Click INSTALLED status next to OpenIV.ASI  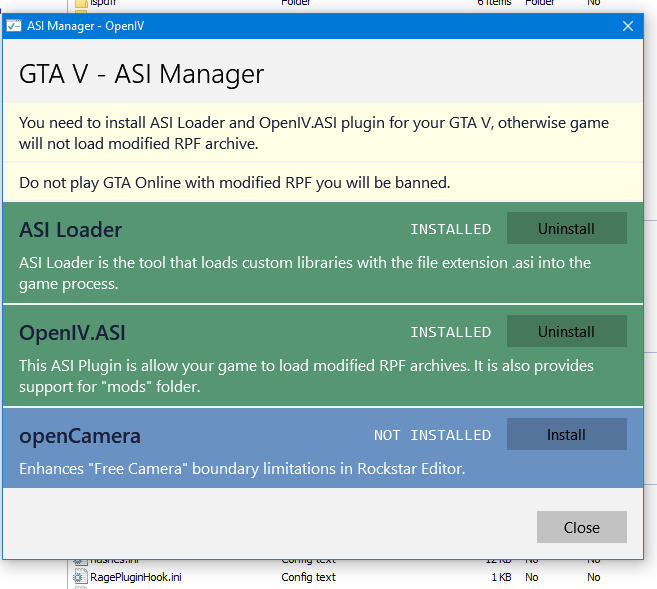(450, 332)
